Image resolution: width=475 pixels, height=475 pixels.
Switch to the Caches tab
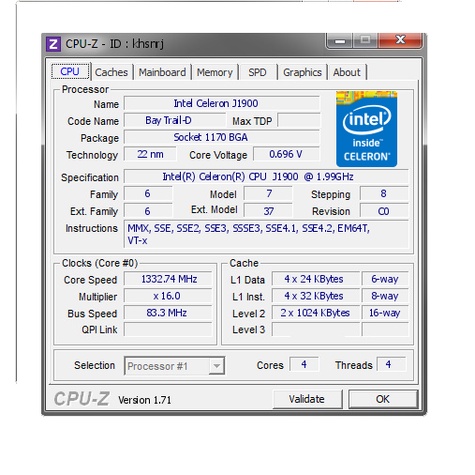pyautogui.click(x=111, y=72)
